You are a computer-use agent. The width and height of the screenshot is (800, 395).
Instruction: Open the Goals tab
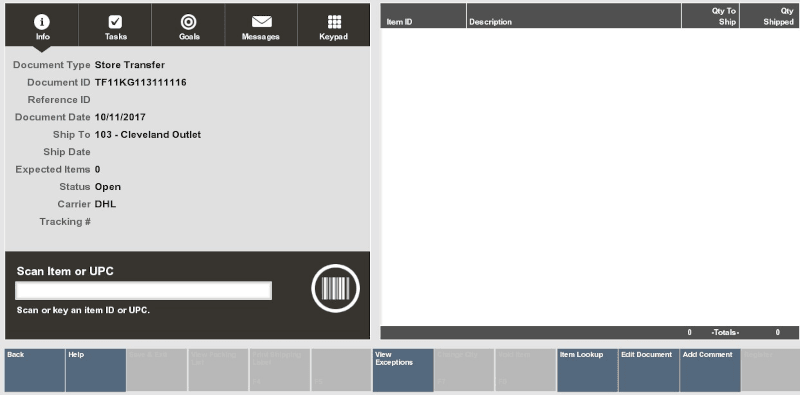(188, 25)
